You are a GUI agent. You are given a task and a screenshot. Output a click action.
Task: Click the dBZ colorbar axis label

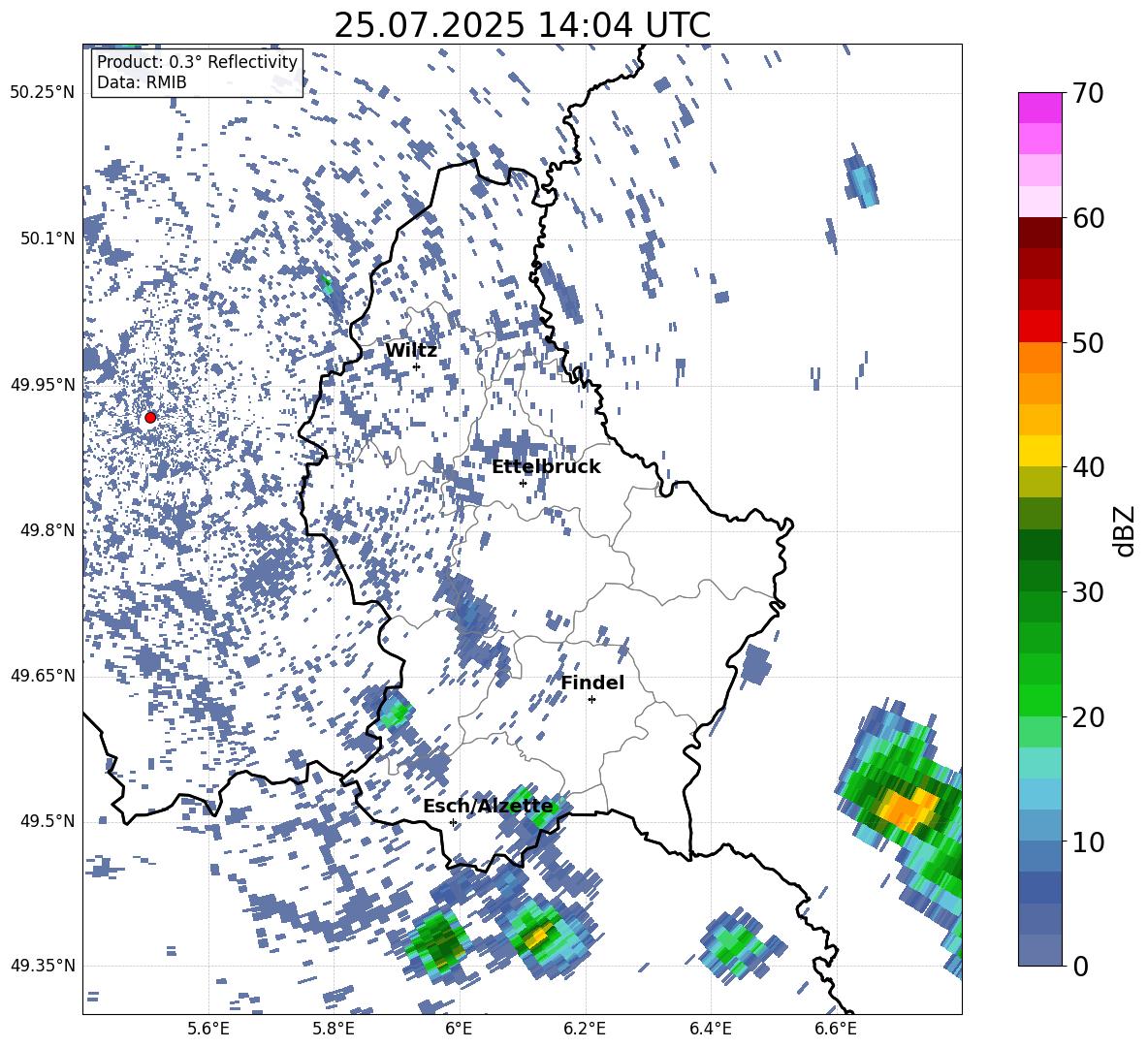pyautogui.click(x=1126, y=530)
